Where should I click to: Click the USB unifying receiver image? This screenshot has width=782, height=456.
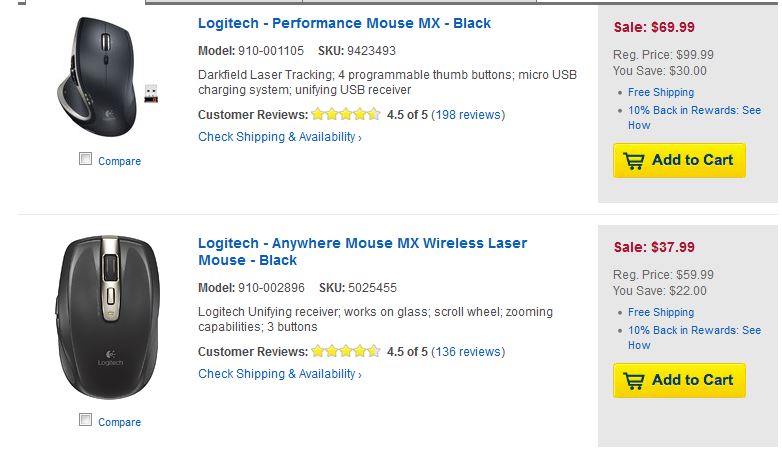[150, 94]
